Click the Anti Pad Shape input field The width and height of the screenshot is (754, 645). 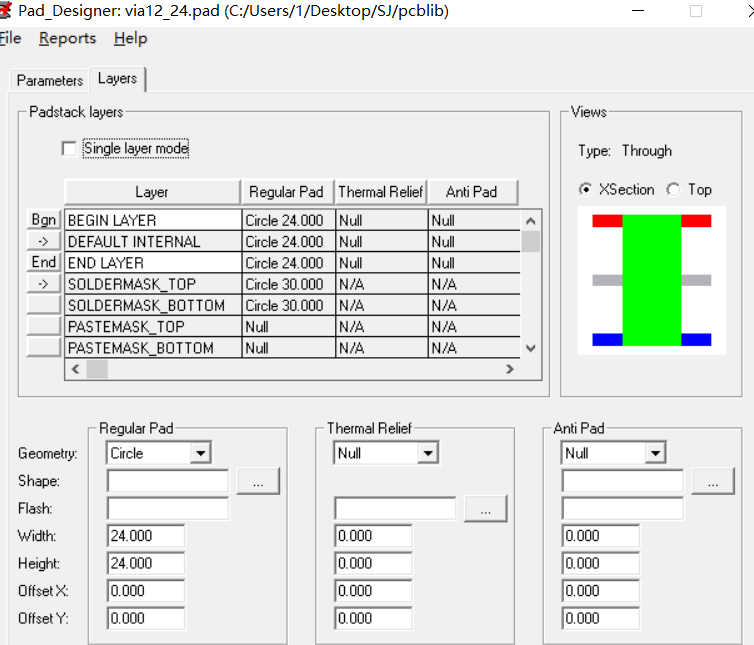coord(623,481)
